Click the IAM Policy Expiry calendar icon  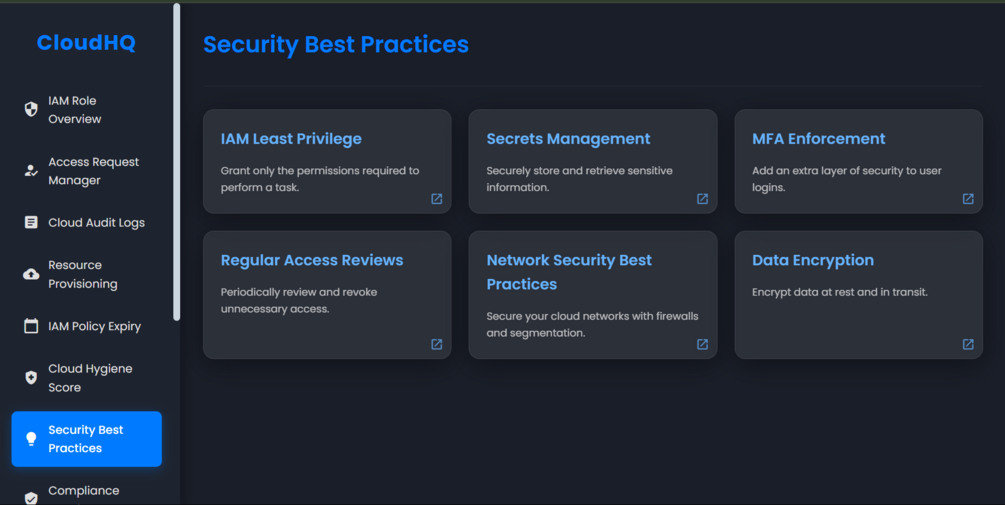(x=31, y=326)
